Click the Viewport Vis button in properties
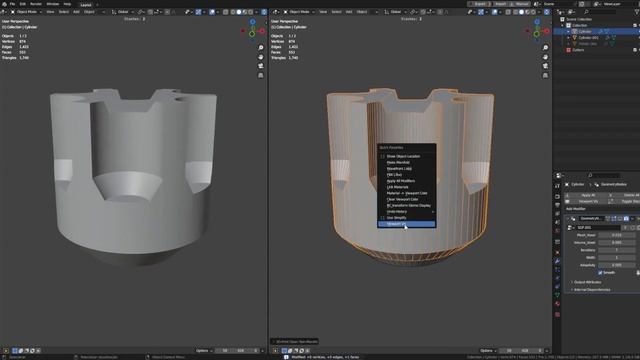The width and height of the screenshot is (640, 360). (588, 201)
